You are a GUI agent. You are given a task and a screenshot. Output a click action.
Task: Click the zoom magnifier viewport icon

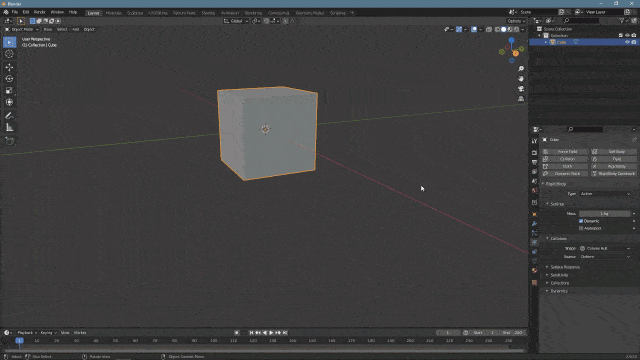tap(521, 69)
